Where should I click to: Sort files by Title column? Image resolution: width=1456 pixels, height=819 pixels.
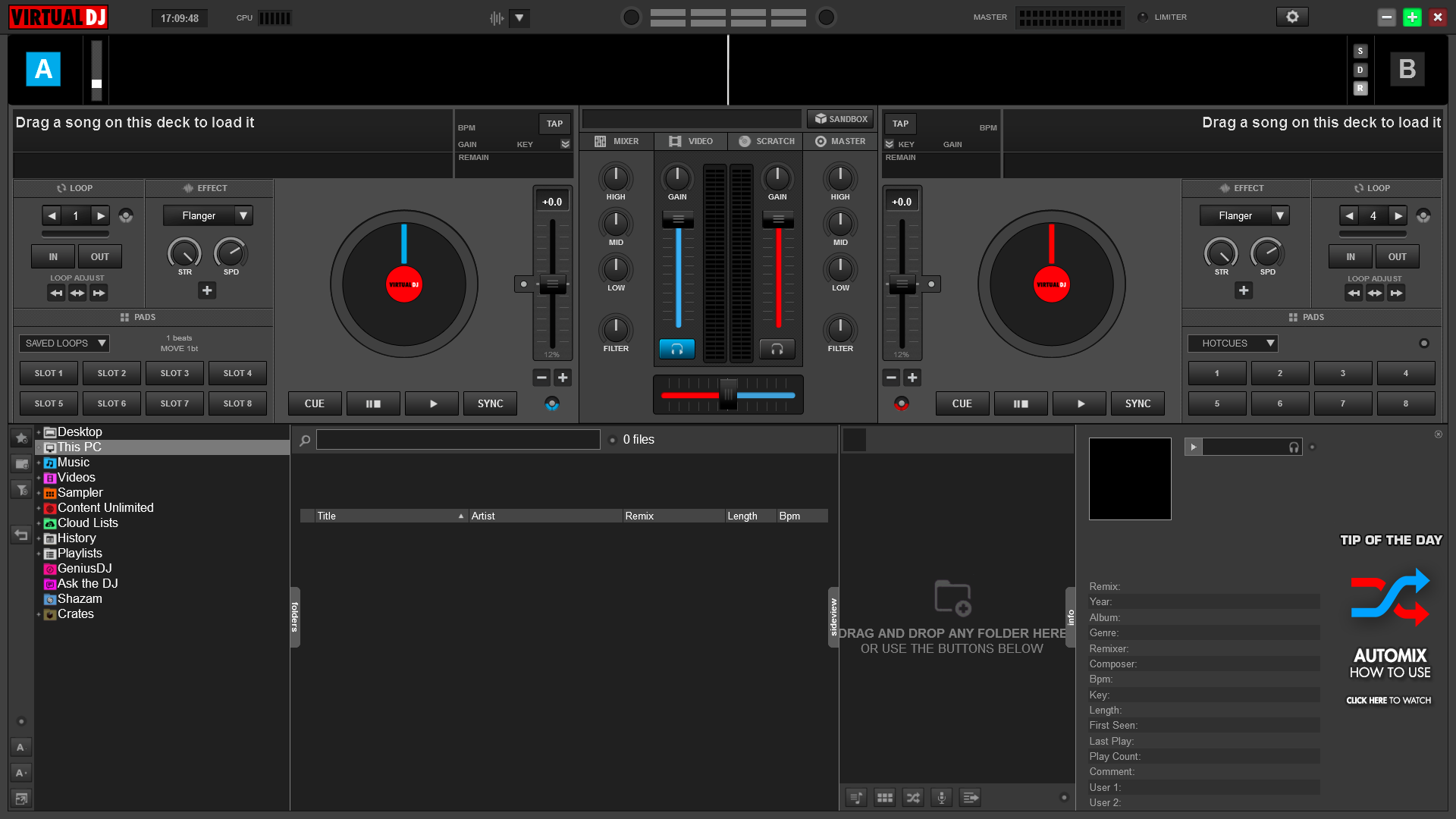[391, 516]
